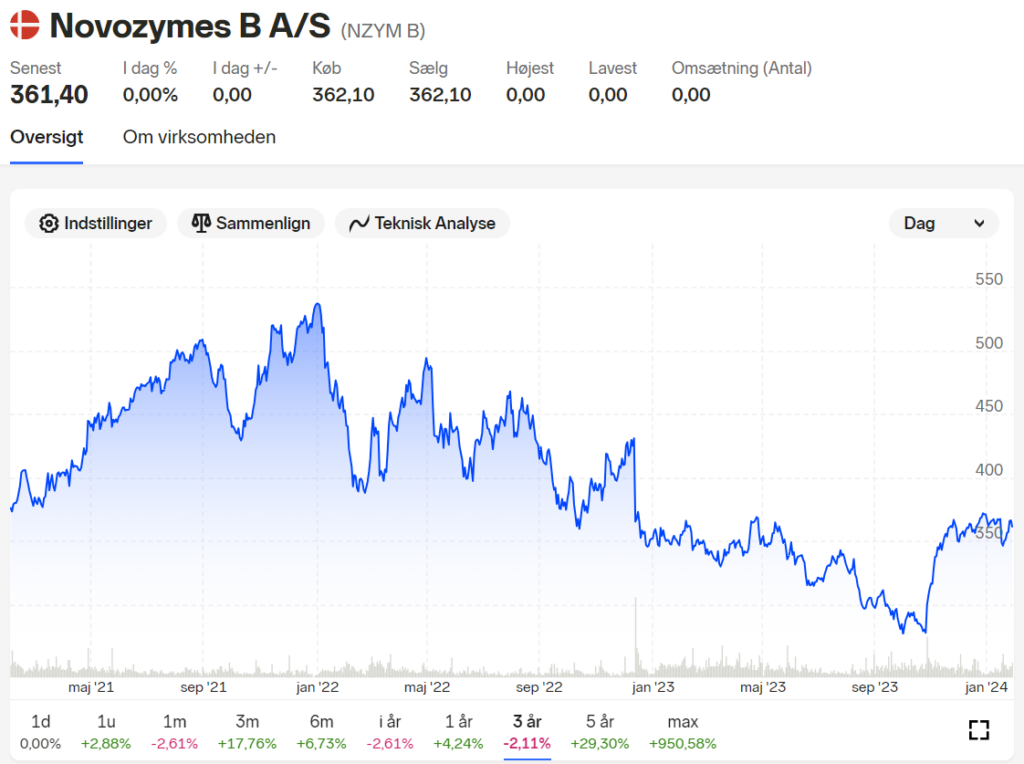Select the 3m time range

click(247, 731)
